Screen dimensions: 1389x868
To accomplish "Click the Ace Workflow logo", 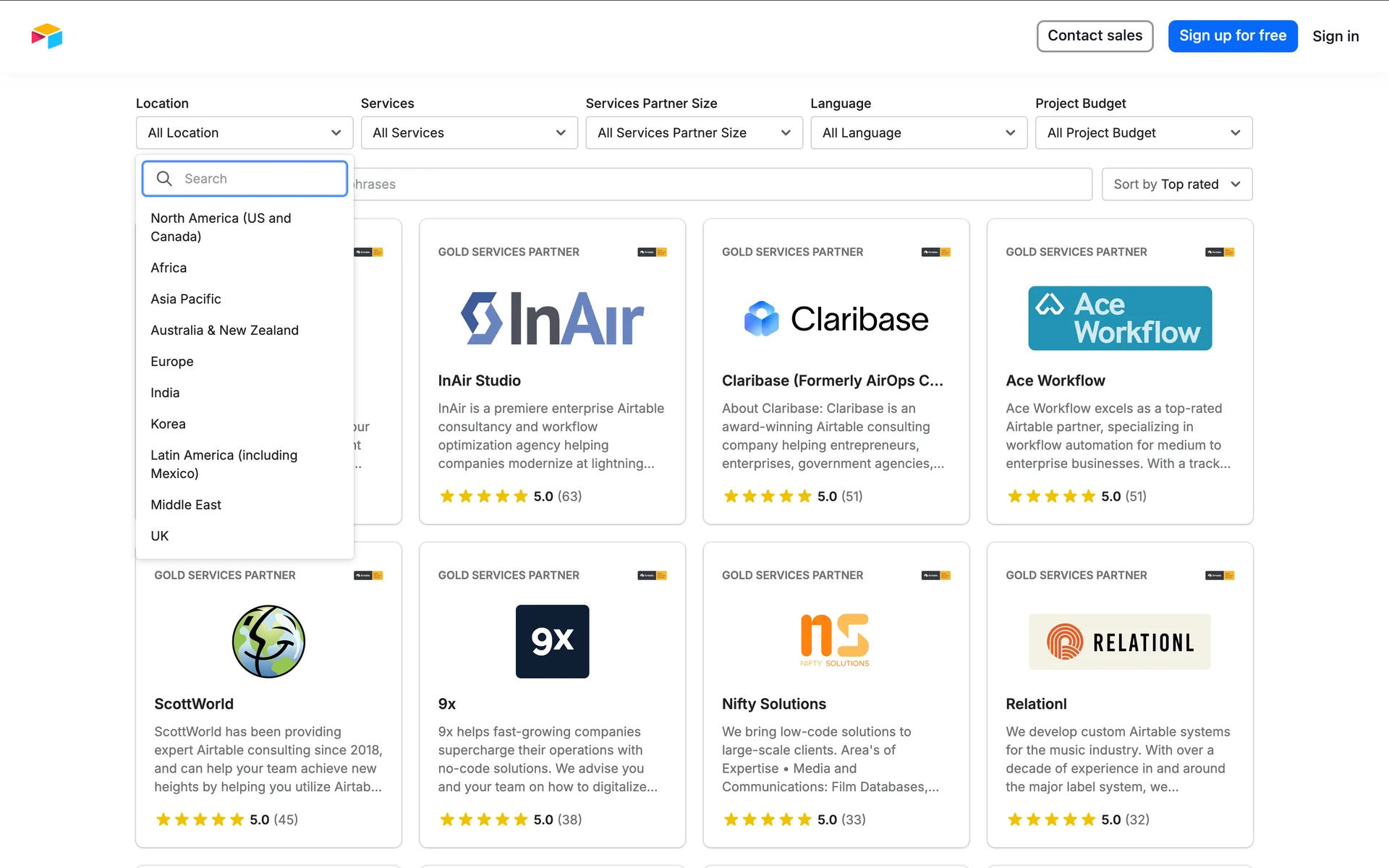I will click(x=1119, y=318).
